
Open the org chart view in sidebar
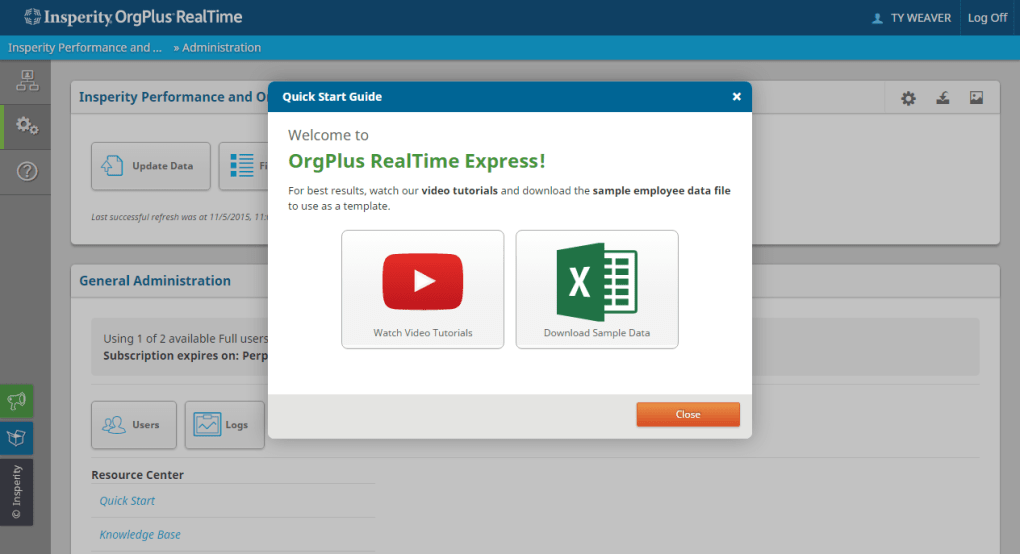(27, 82)
